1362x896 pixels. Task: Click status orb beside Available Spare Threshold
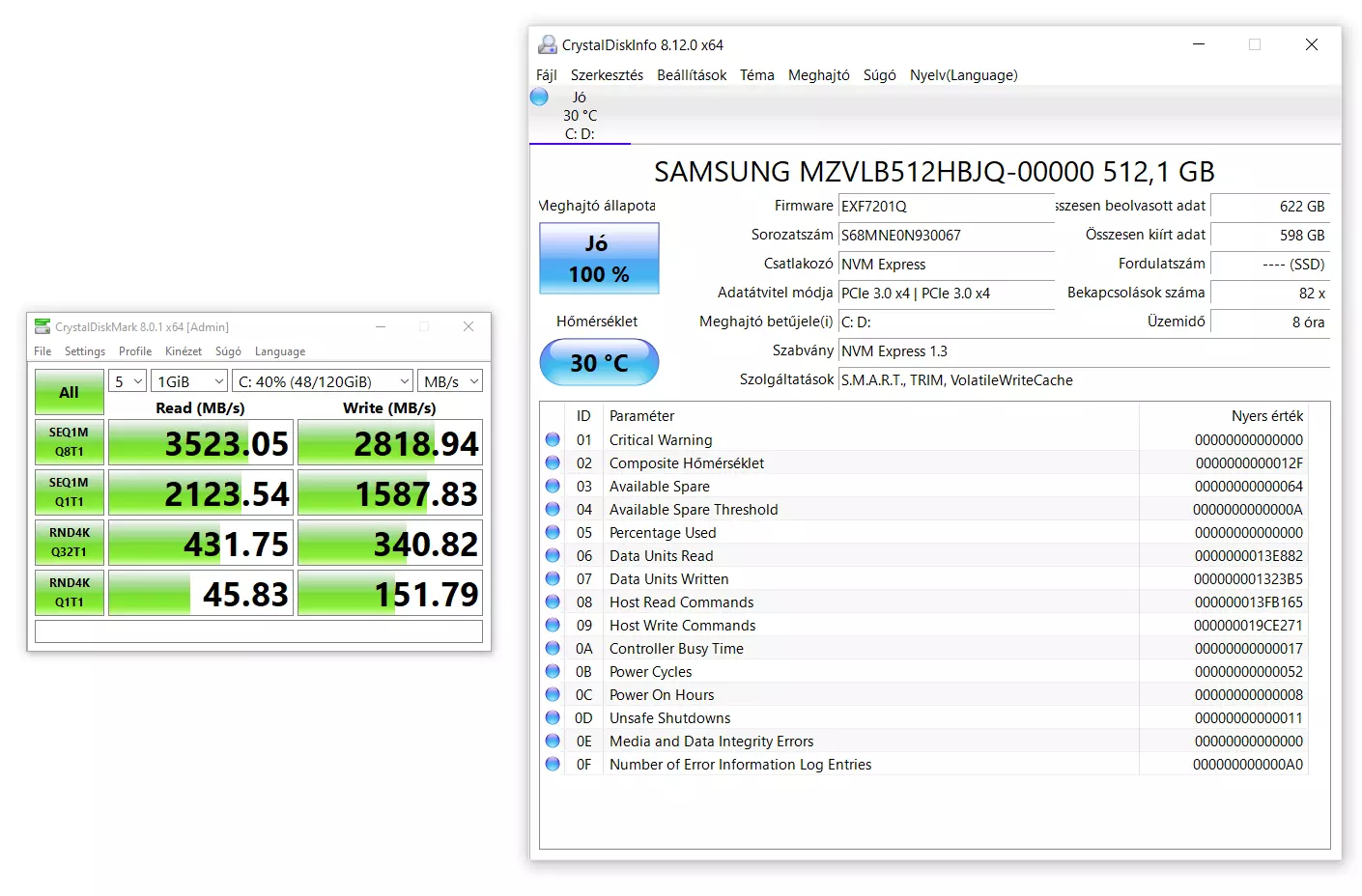(x=553, y=509)
